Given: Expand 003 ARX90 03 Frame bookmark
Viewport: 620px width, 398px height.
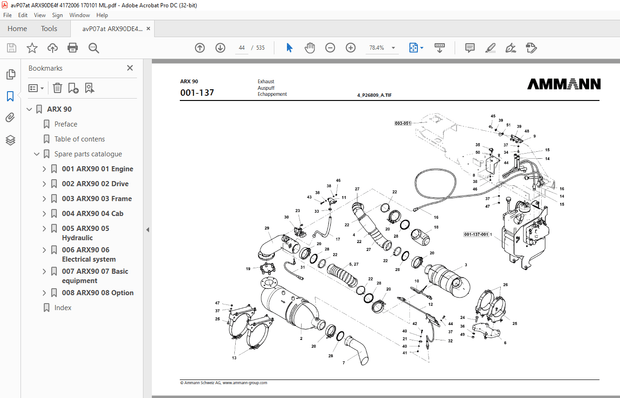Looking at the screenshot, I should coord(44,199).
